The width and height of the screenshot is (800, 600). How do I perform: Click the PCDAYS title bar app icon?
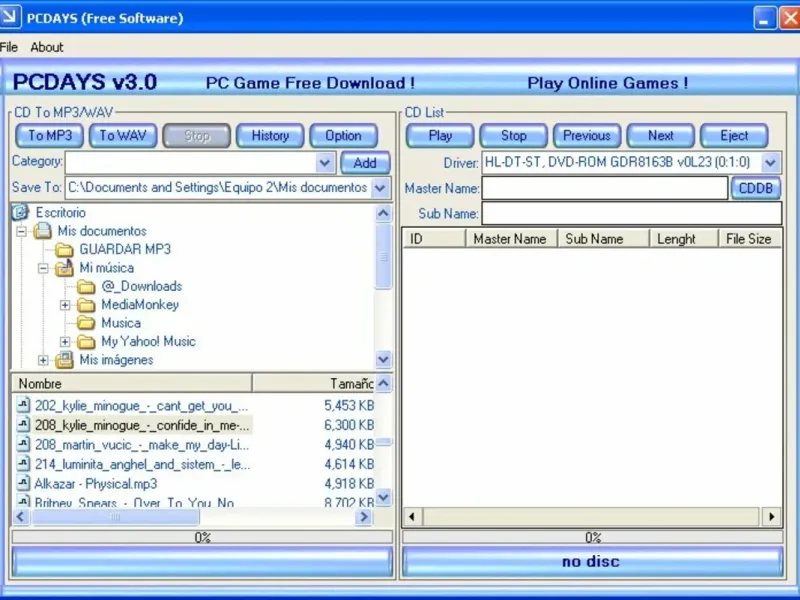tap(10, 17)
